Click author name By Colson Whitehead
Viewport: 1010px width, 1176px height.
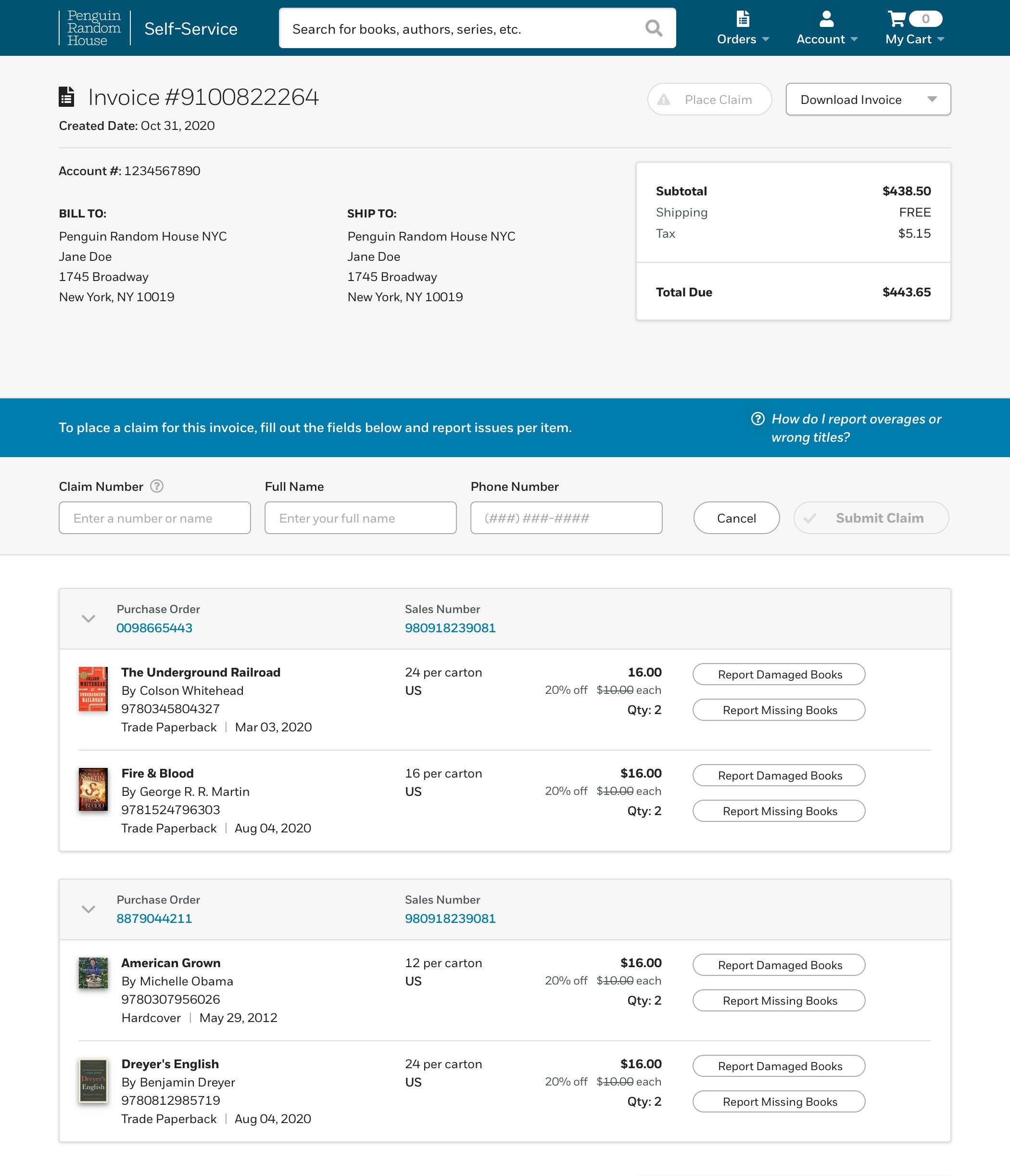[x=183, y=690]
